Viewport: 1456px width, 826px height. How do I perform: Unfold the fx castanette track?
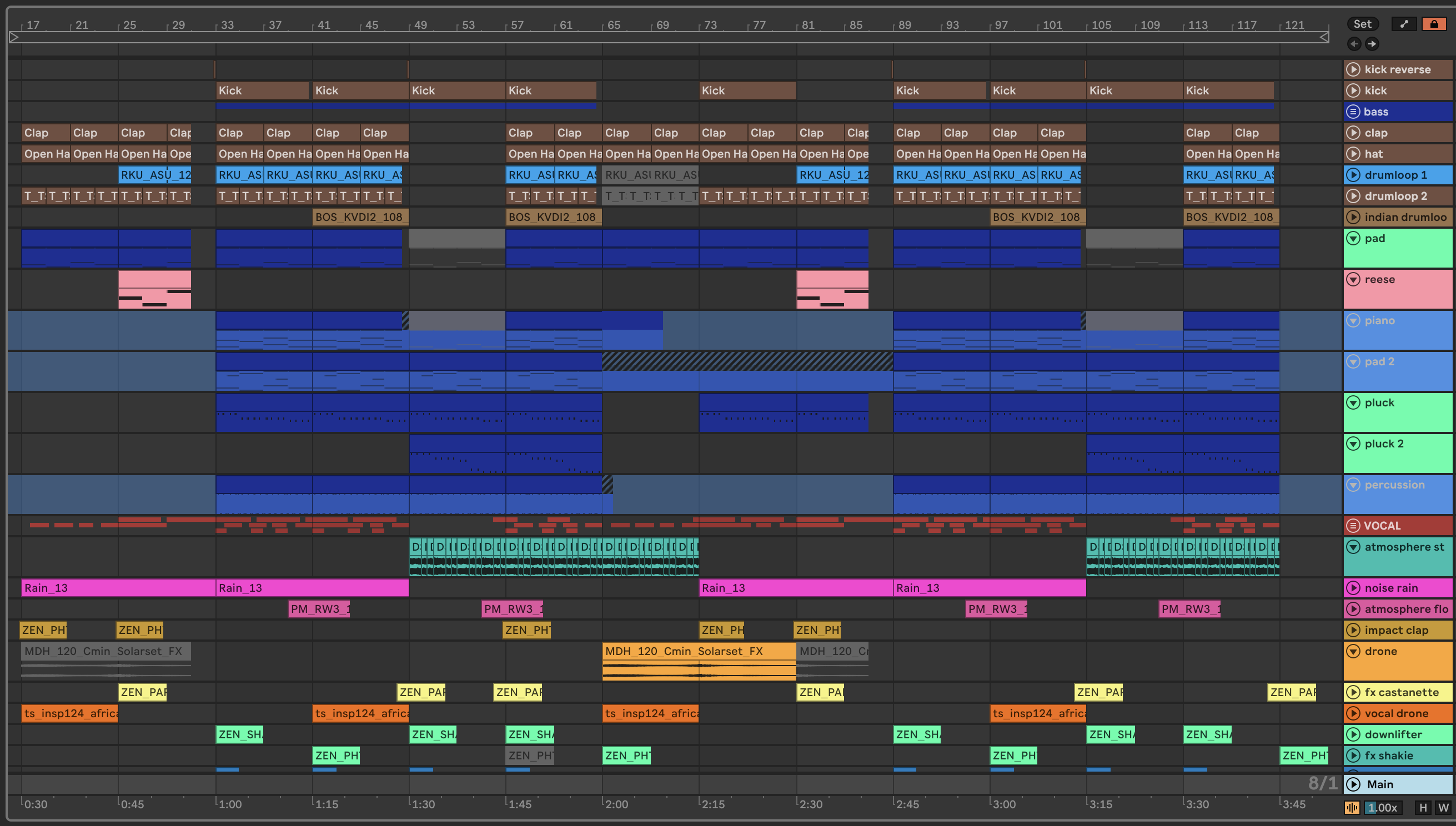pyautogui.click(x=1353, y=692)
